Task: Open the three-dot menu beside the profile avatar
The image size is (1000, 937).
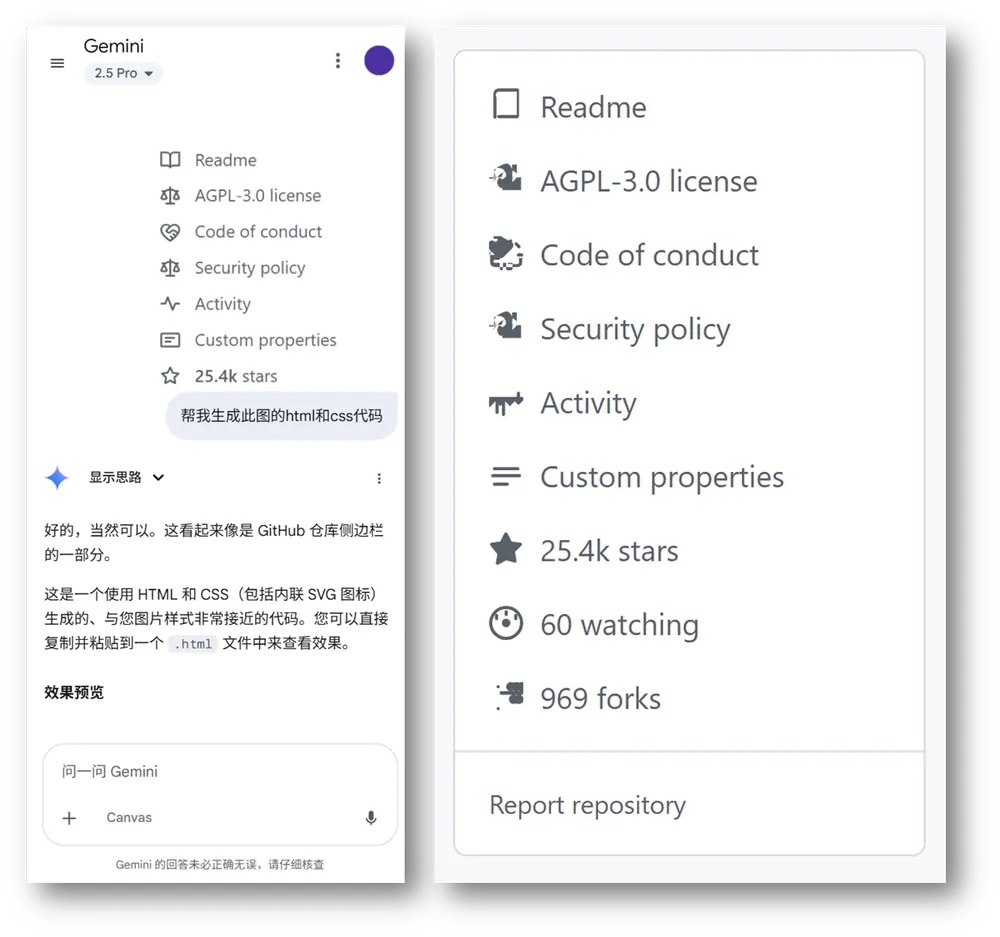Action: click(x=338, y=61)
